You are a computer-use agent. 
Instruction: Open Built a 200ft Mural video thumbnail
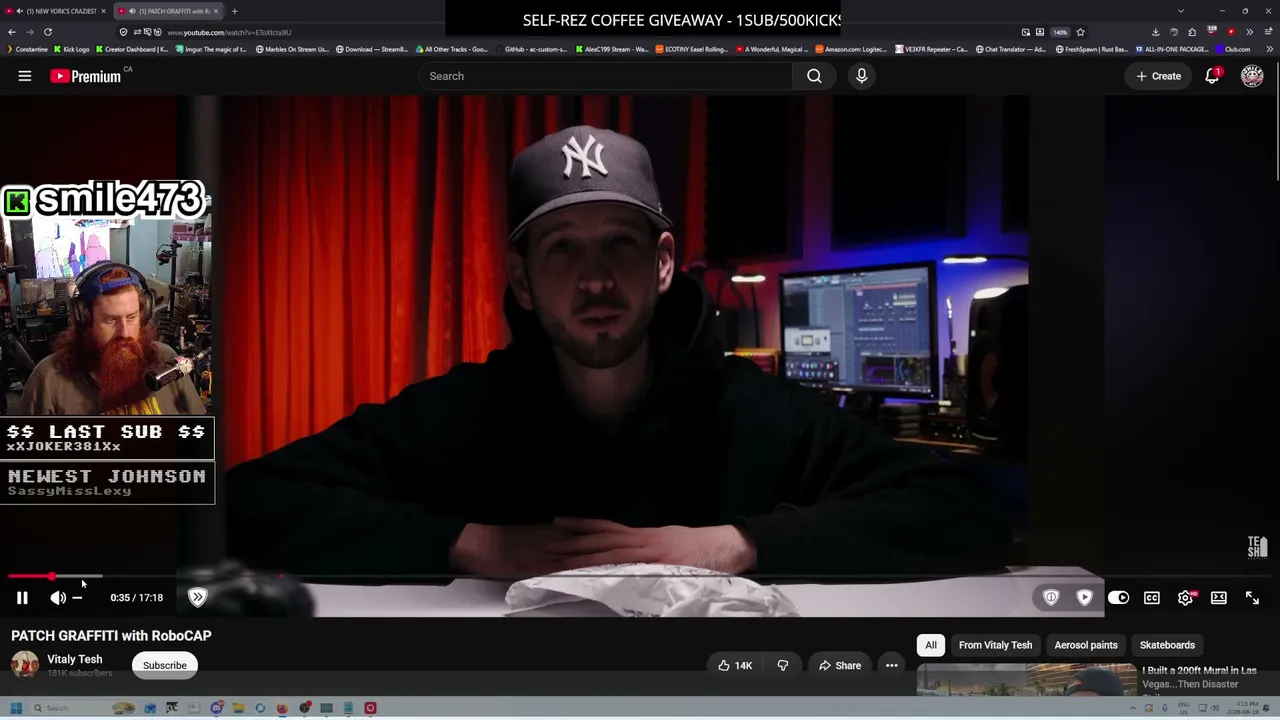click(1027, 680)
